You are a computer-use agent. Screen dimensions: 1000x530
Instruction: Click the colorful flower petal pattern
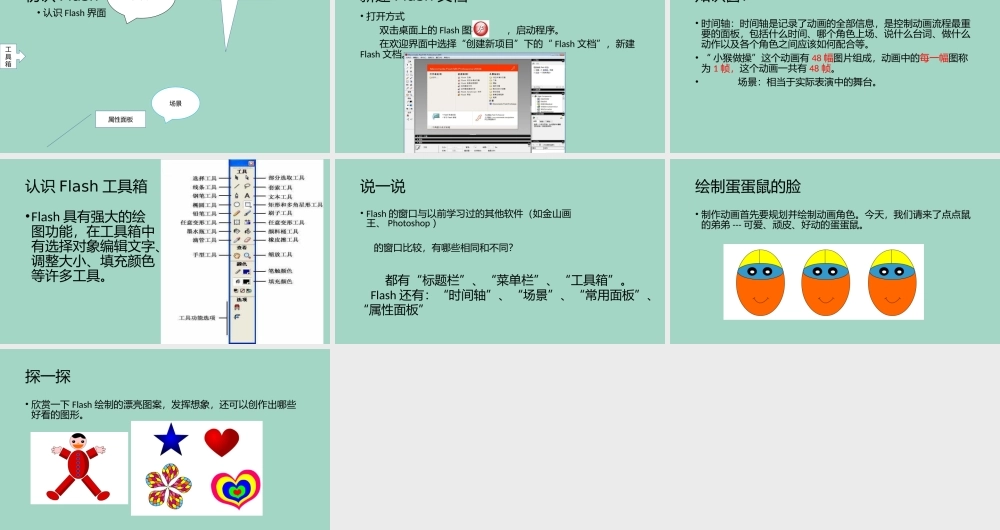coord(168,486)
